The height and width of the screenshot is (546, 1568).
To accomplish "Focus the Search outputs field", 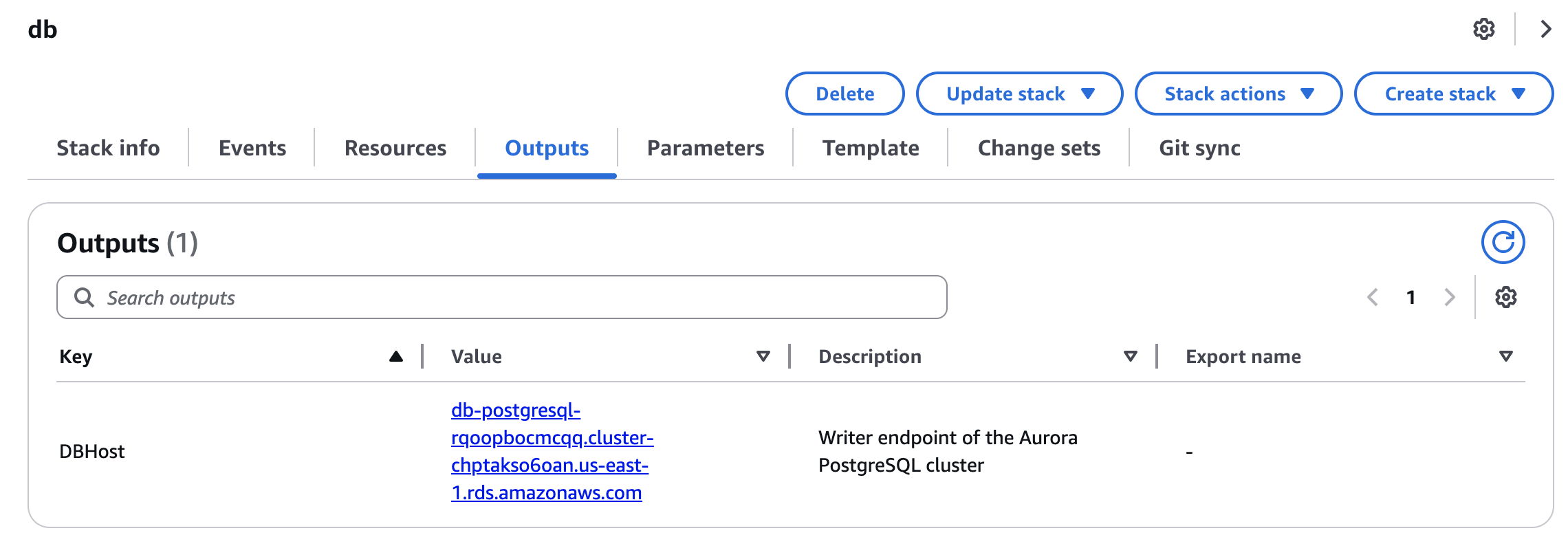I will tap(502, 297).
